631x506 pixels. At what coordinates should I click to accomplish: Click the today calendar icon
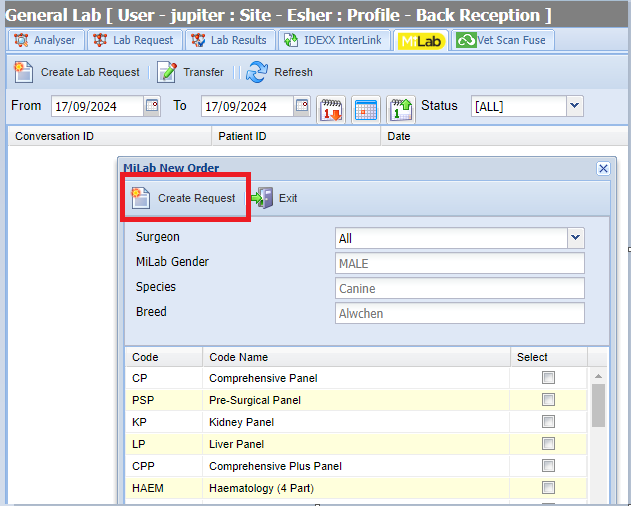click(x=366, y=109)
